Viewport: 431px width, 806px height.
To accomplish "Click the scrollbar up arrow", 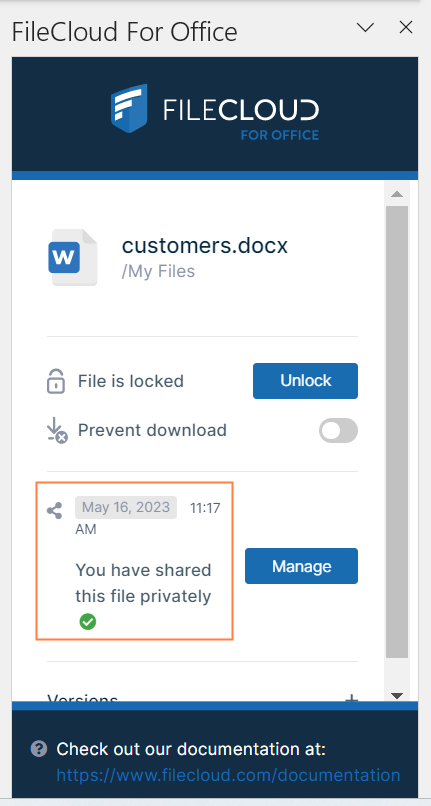I will 397,194.
